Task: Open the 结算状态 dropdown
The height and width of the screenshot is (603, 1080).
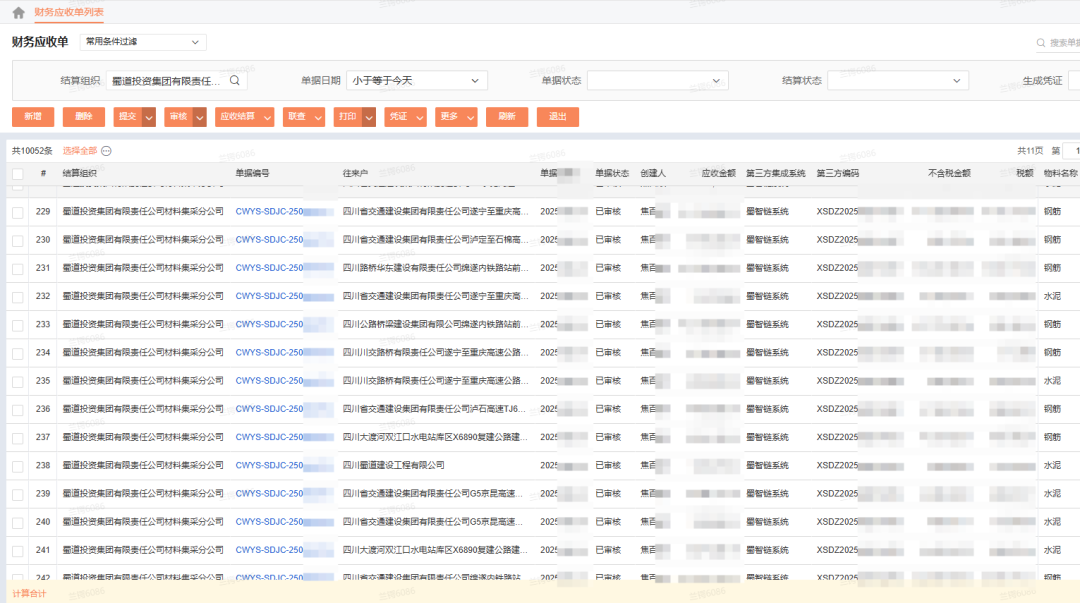Action: click(898, 81)
